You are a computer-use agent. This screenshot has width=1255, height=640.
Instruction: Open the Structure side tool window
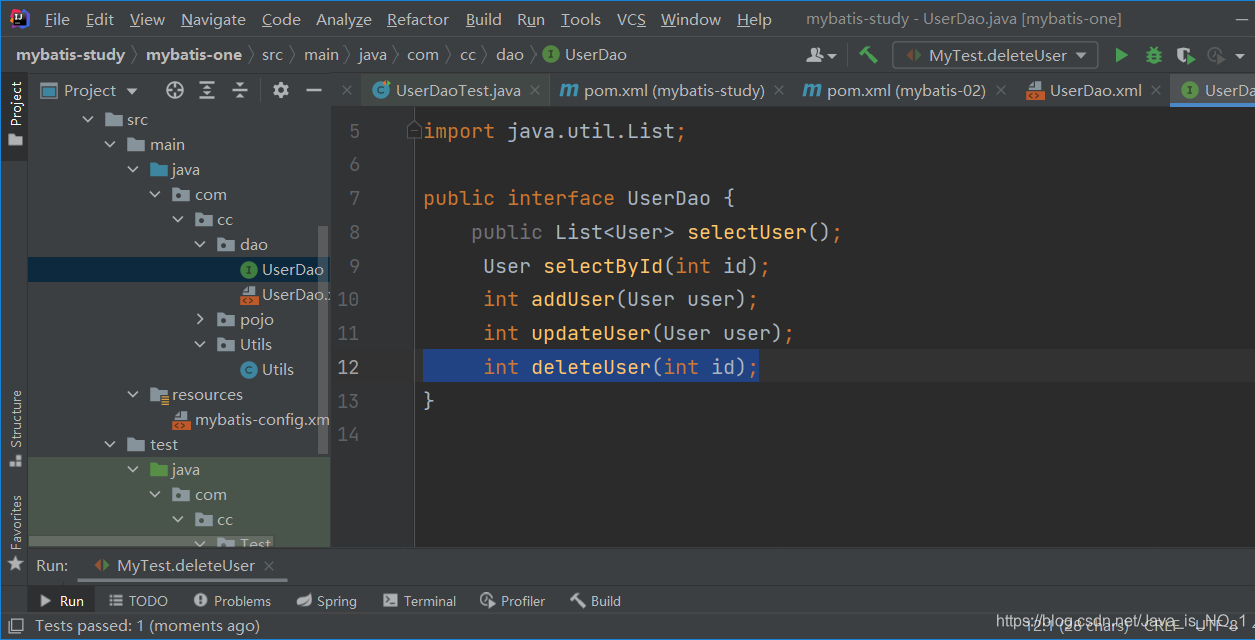point(15,428)
